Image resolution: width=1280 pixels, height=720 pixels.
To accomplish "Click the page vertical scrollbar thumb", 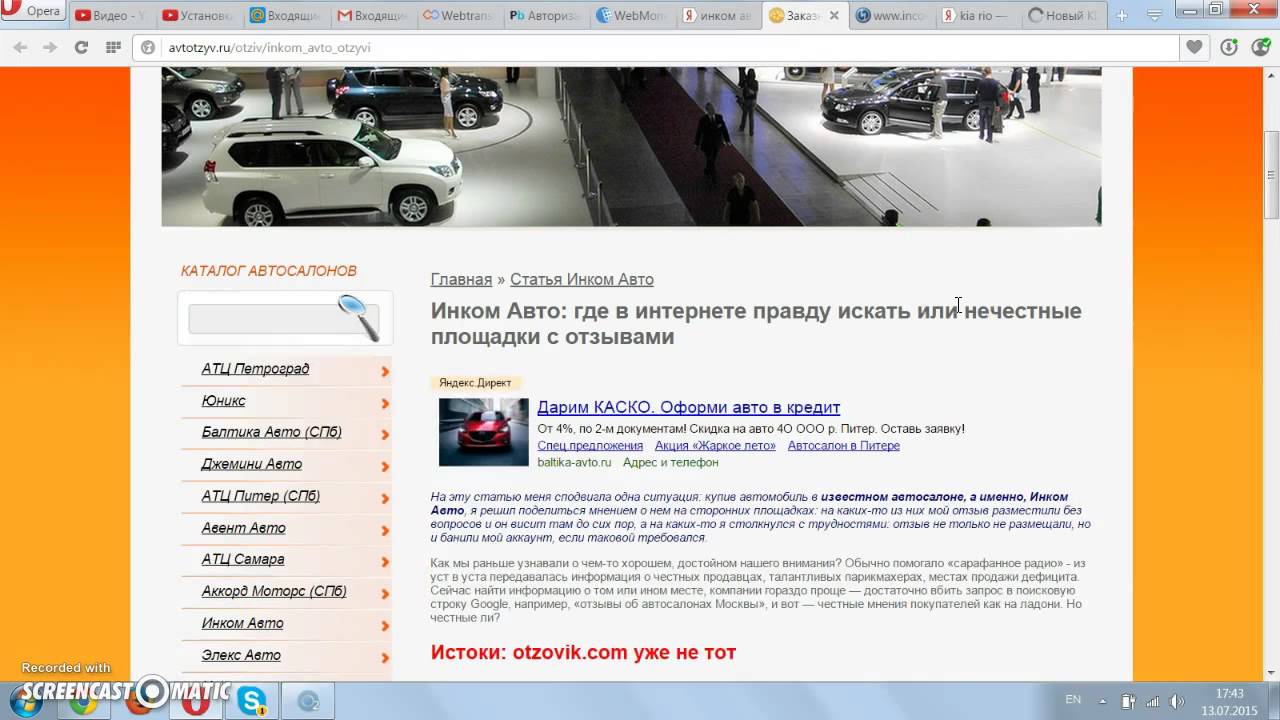I will point(1271,175).
